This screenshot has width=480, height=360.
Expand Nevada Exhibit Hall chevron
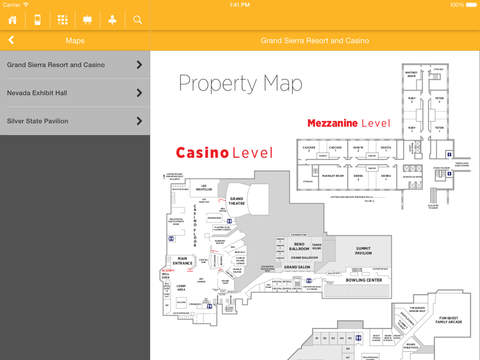[139, 93]
